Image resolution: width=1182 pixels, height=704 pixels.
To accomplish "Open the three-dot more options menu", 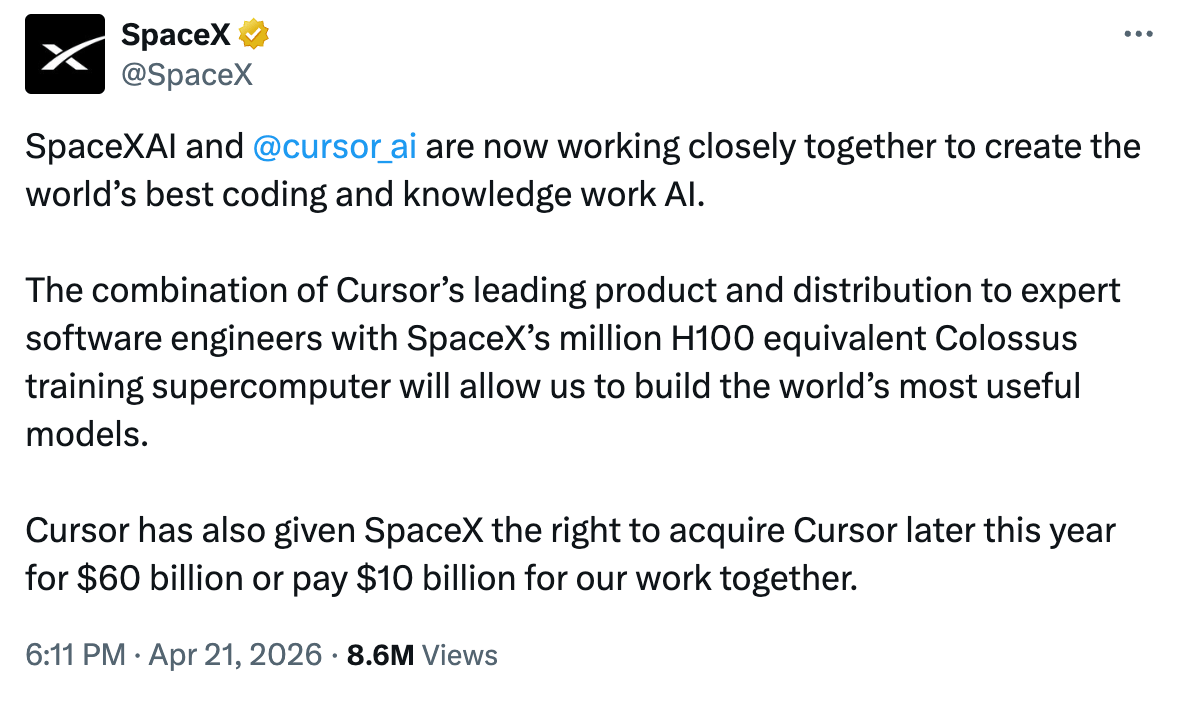I will click(1138, 34).
